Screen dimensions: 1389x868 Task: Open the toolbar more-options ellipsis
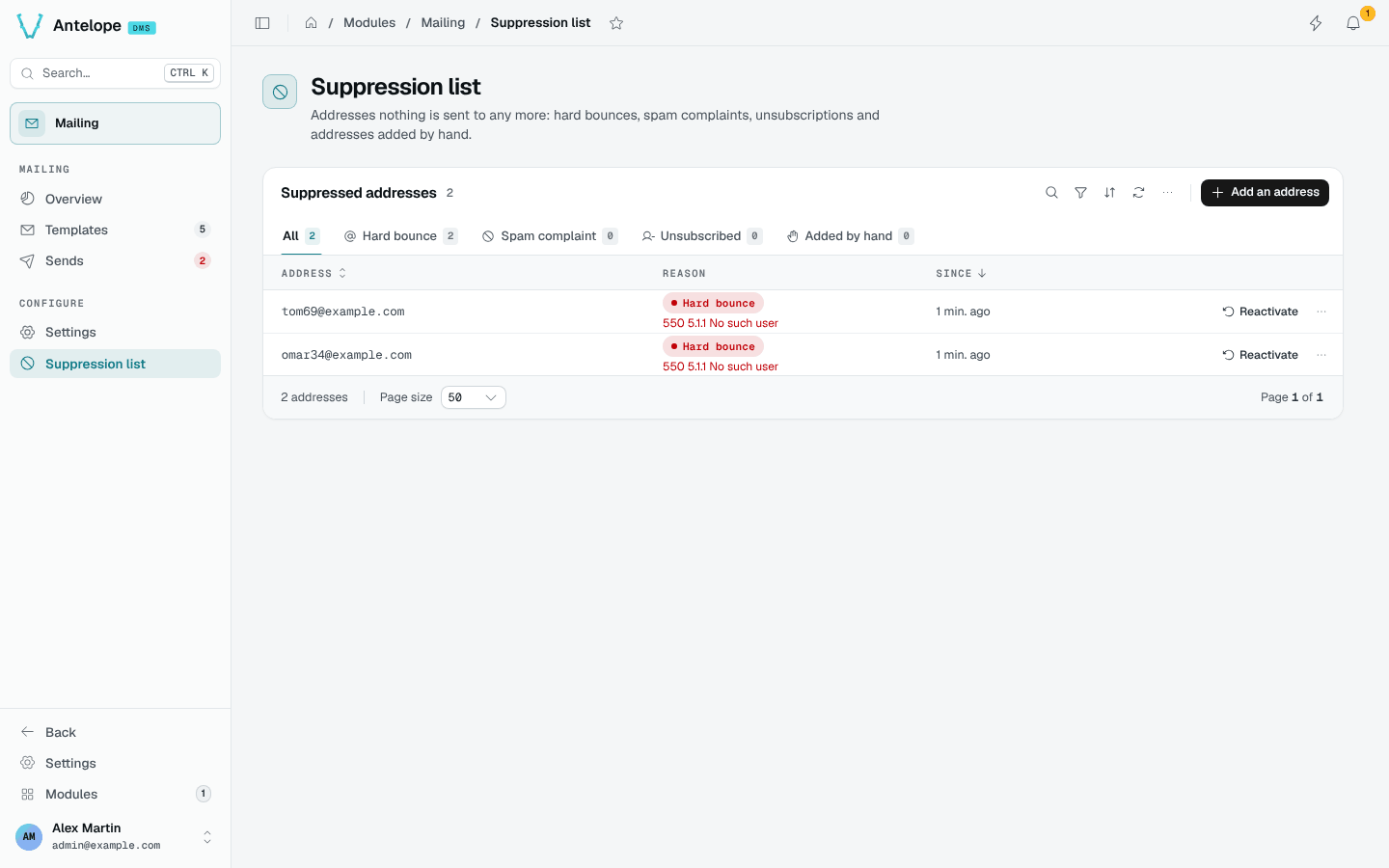pos(1167,193)
